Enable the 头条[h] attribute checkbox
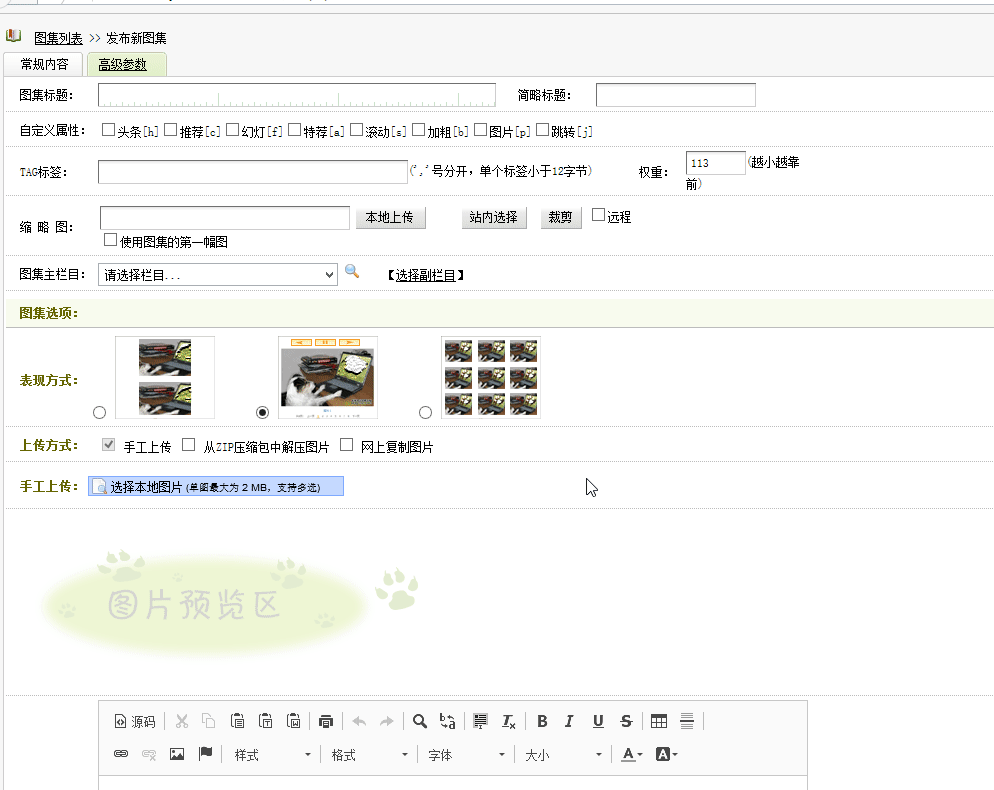Screen dimensions: 994x790 [108, 130]
